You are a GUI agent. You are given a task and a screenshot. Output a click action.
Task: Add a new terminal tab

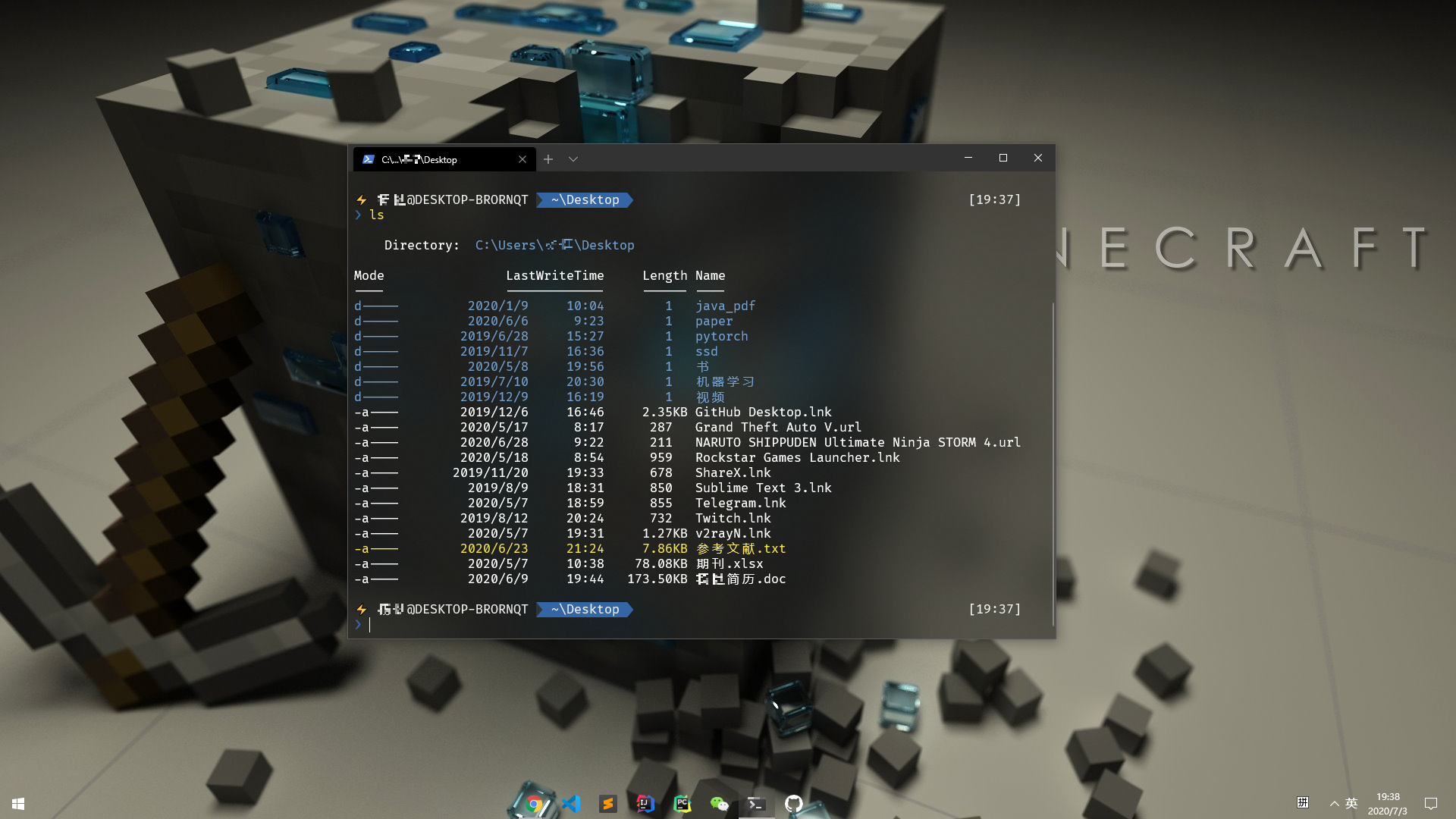[548, 159]
